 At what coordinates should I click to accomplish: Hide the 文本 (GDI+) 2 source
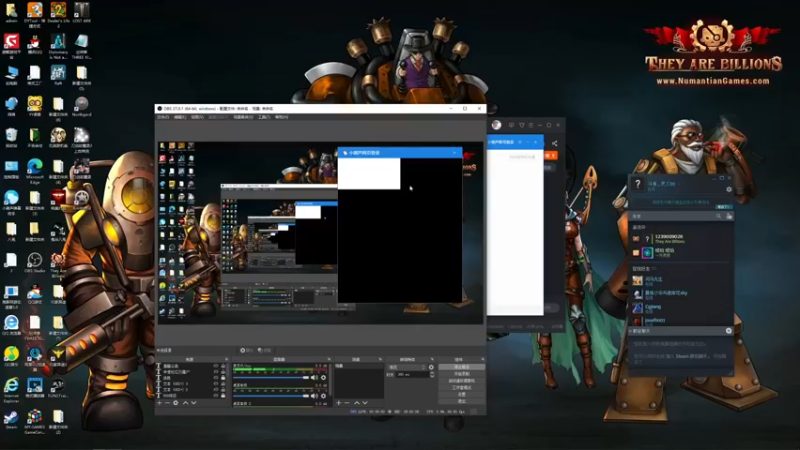click(216, 390)
